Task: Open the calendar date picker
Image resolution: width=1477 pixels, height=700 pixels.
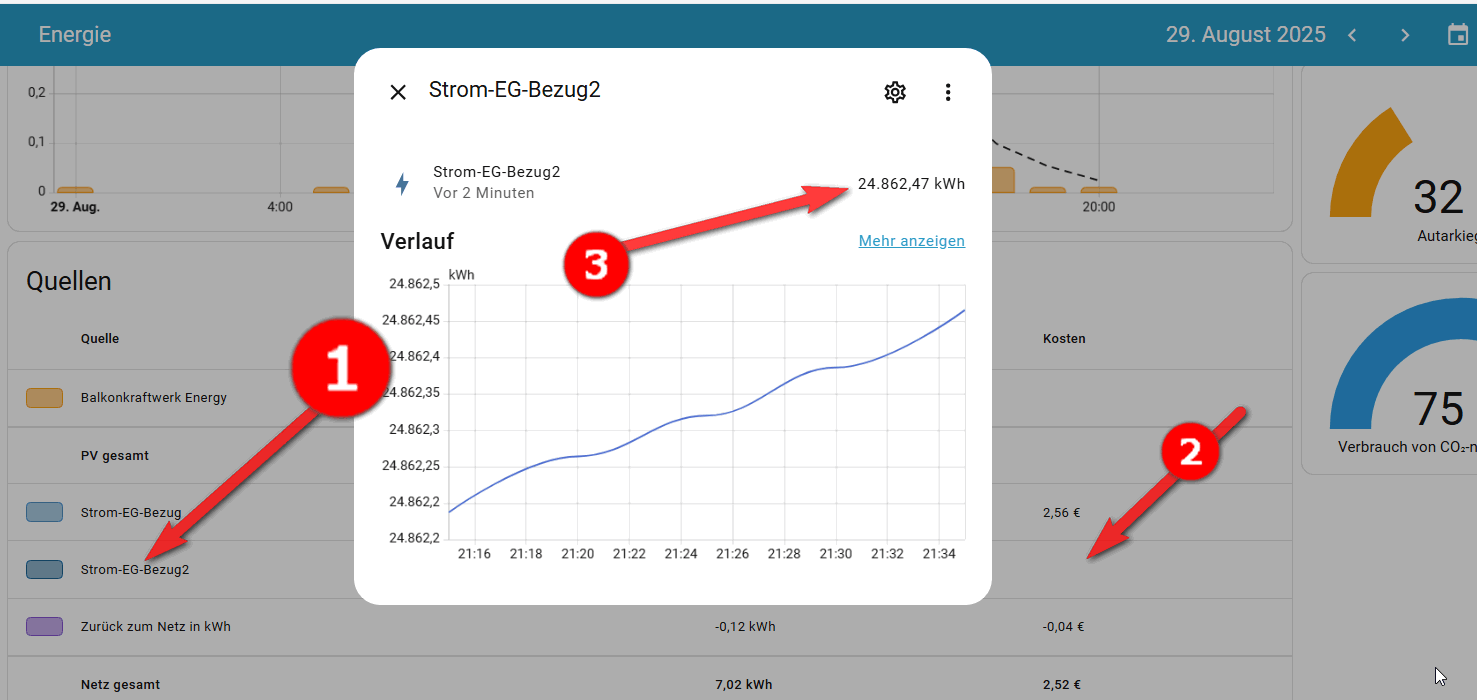Action: tap(1457, 35)
